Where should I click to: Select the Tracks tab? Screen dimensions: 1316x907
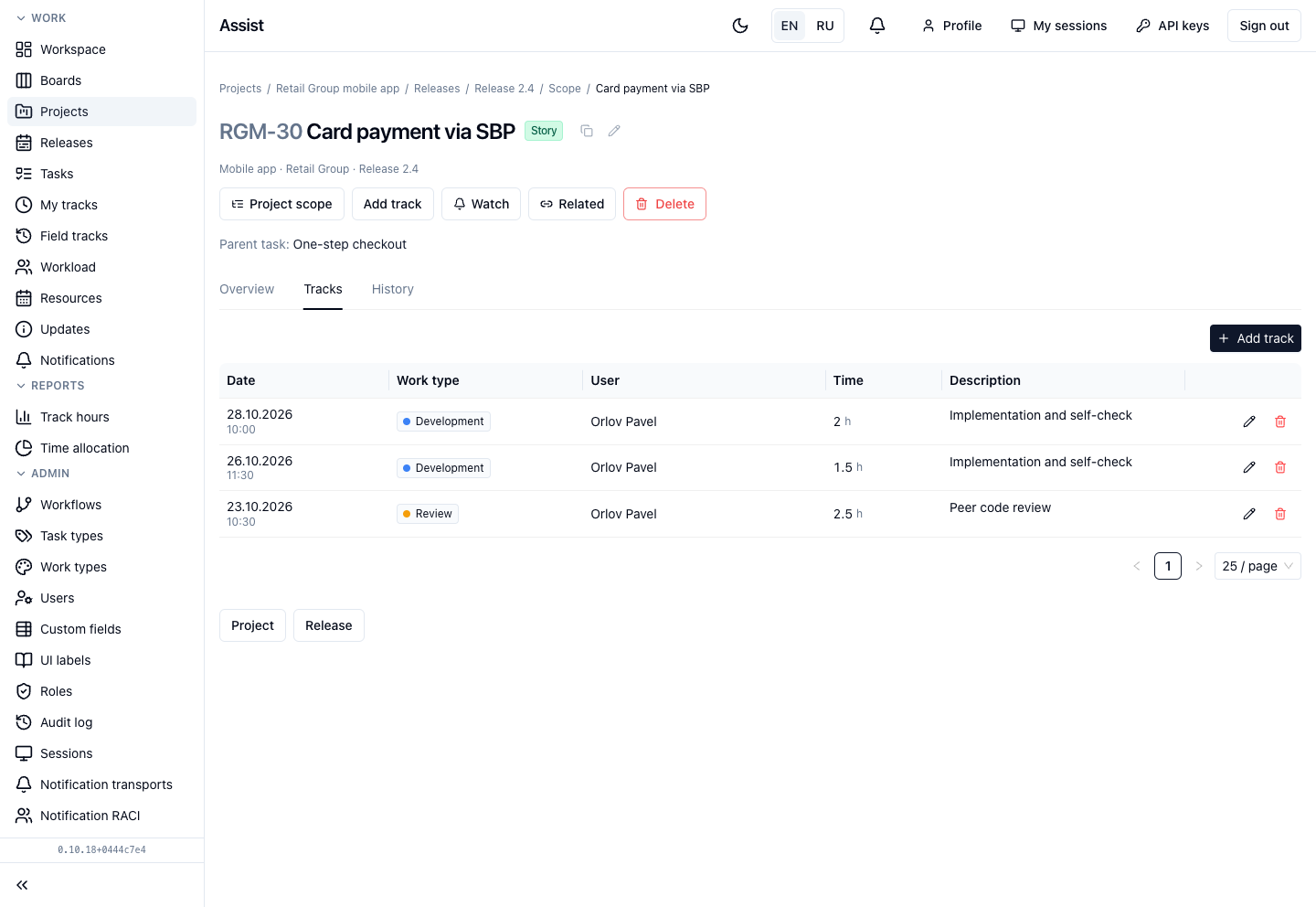pyautogui.click(x=324, y=289)
